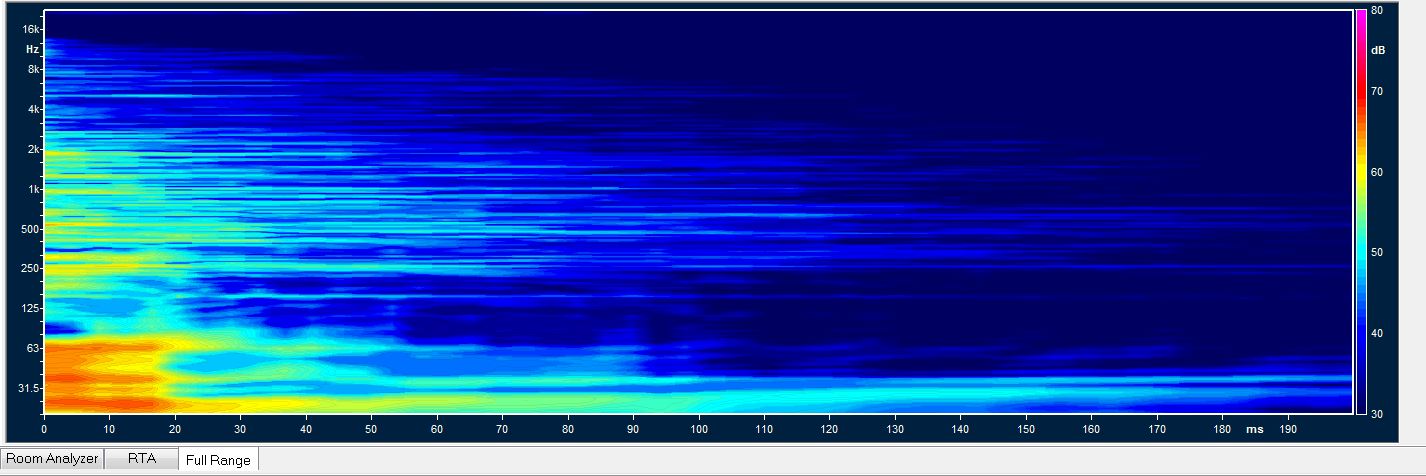Viewport: 1426px width, 476px height.
Task: Click the dB unit label beside the scale
Action: pyautogui.click(x=1377, y=50)
